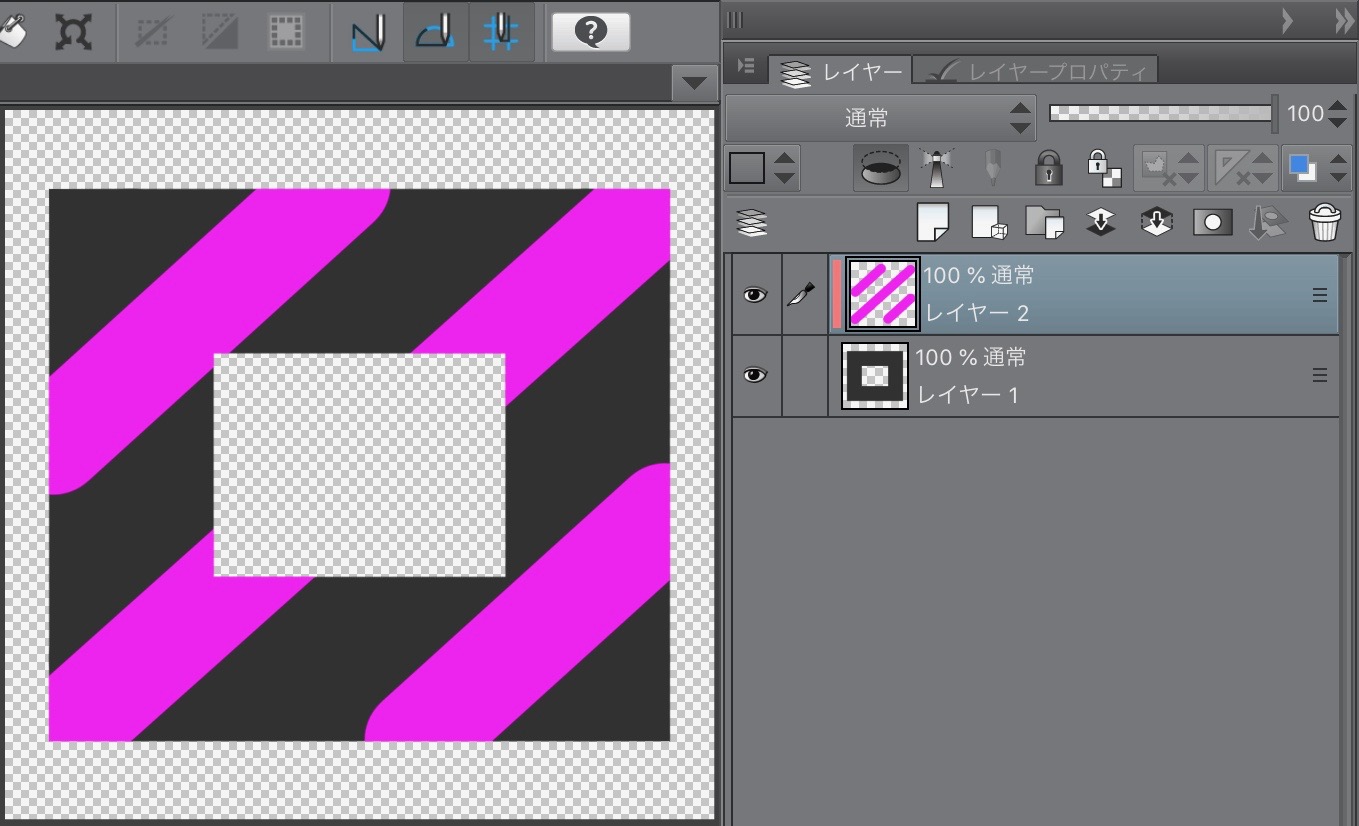Open the レイヤー 2 row menu handle
This screenshot has height=826, width=1359.
[1319, 295]
